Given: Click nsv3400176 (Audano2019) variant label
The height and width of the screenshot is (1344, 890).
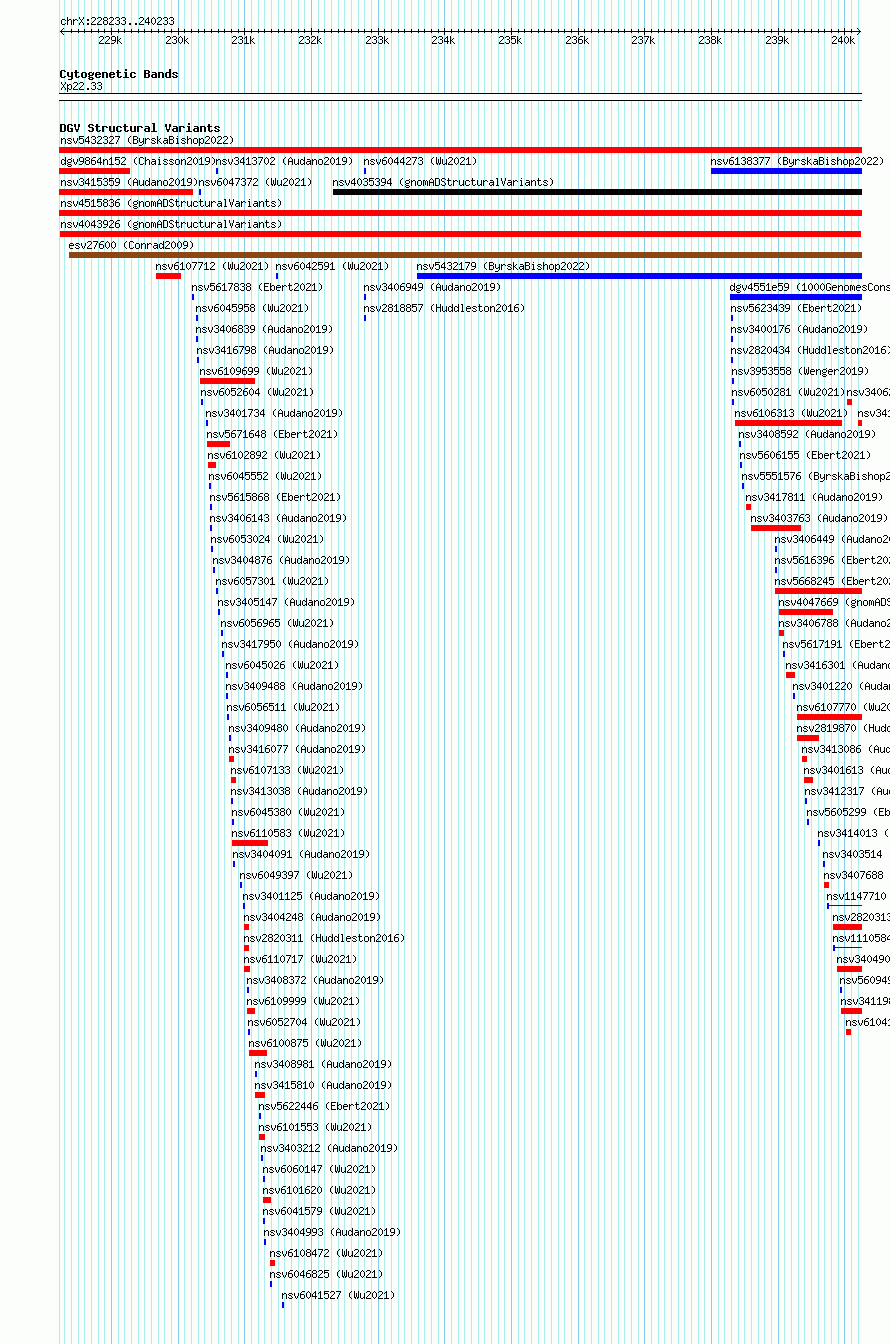Looking at the screenshot, I should tap(799, 329).
